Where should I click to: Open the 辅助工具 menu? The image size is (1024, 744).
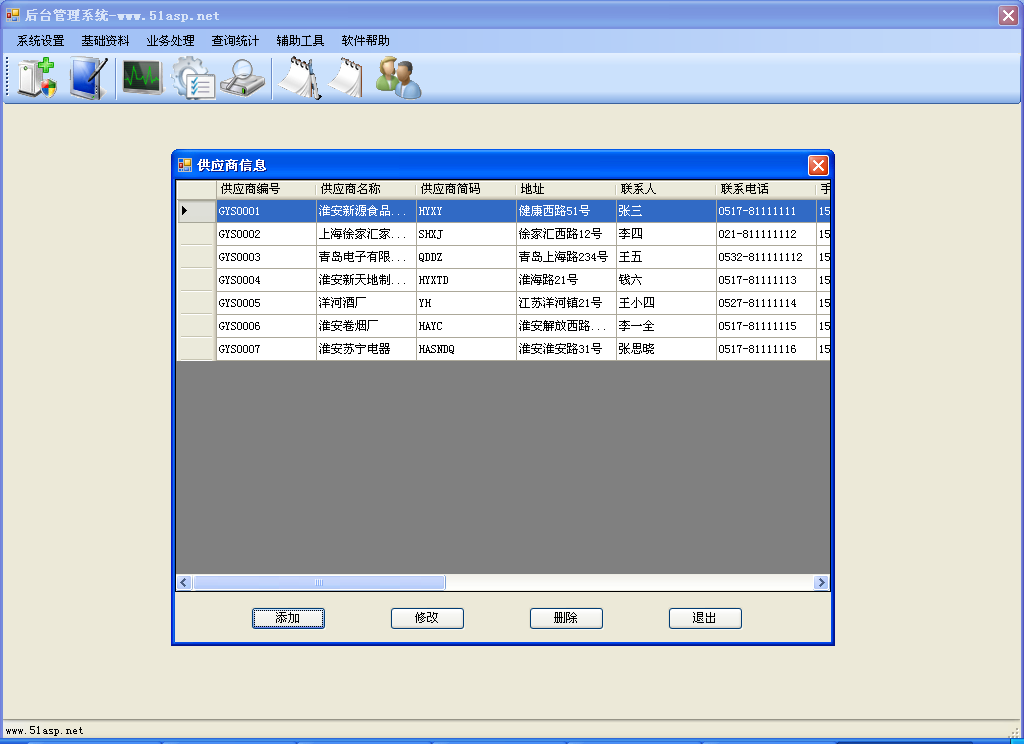pyautogui.click(x=300, y=40)
